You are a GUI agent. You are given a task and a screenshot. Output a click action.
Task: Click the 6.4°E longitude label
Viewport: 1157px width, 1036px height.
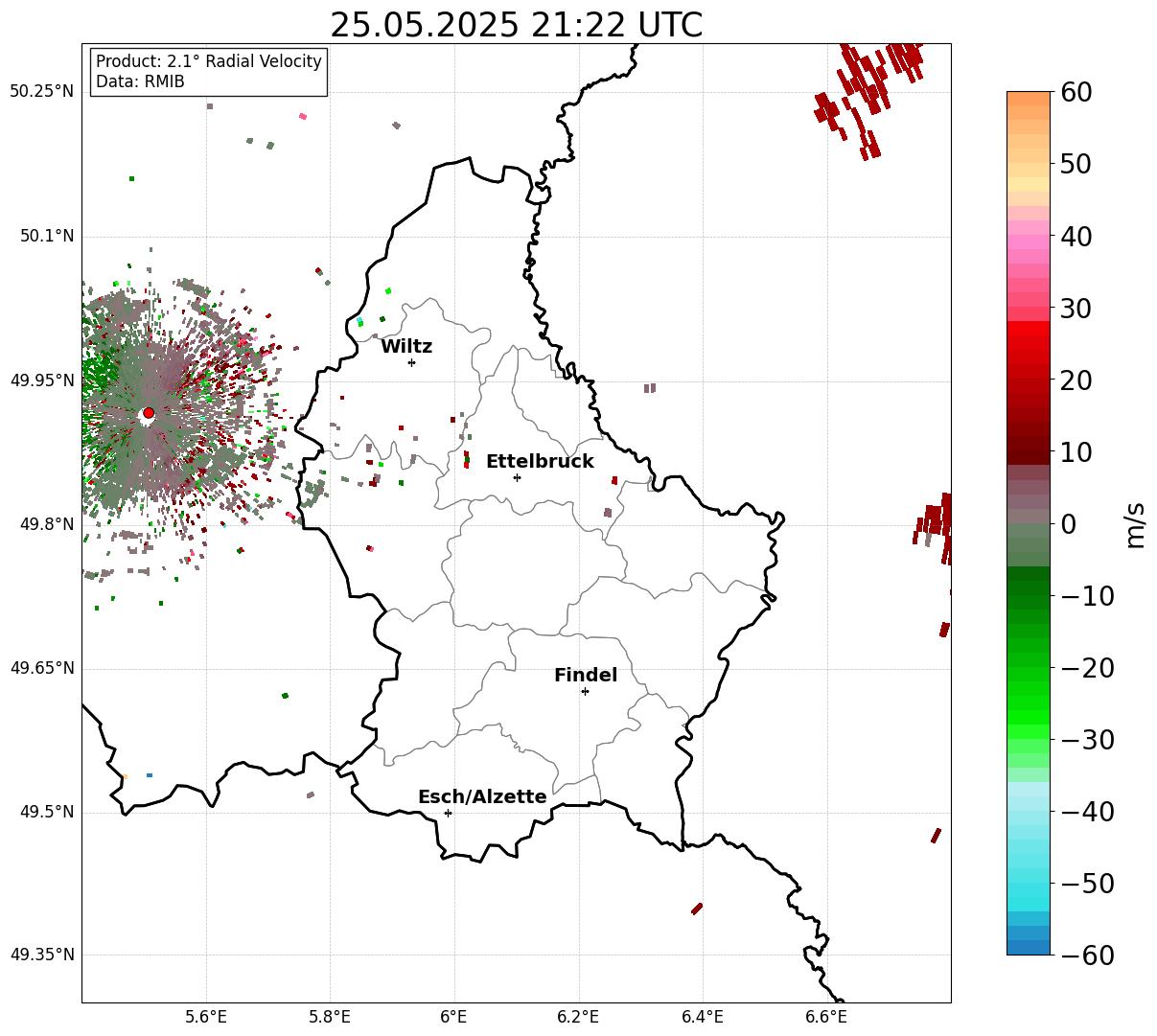tap(703, 1017)
